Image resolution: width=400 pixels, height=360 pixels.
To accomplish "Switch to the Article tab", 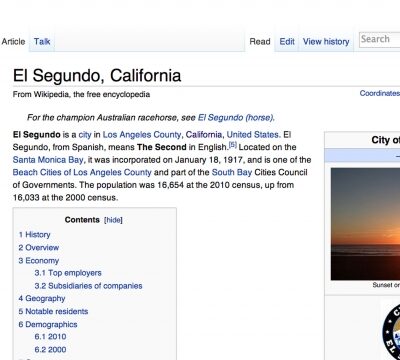I will (13, 42).
